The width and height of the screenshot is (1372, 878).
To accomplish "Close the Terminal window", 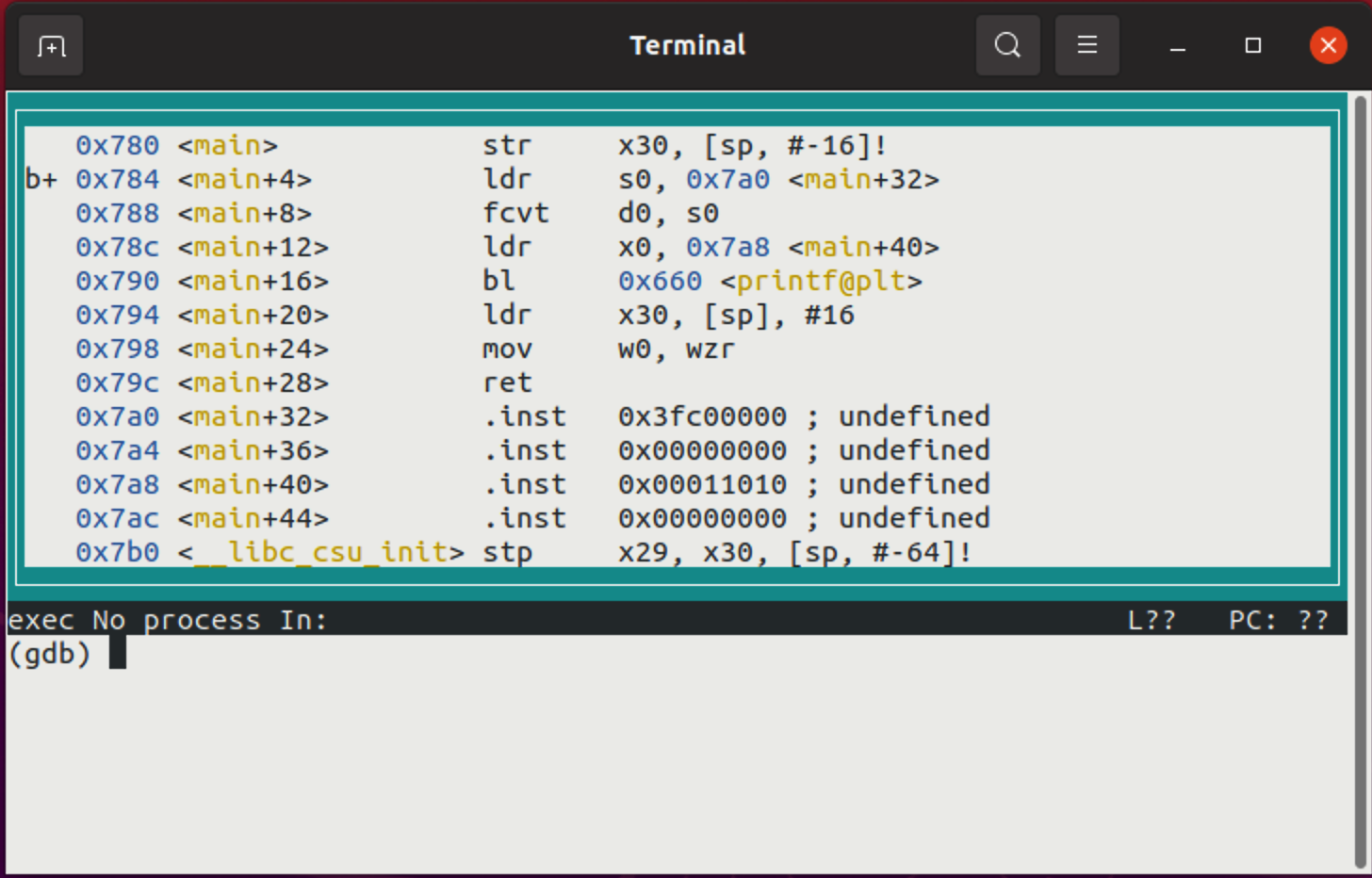I will [1328, 45].
